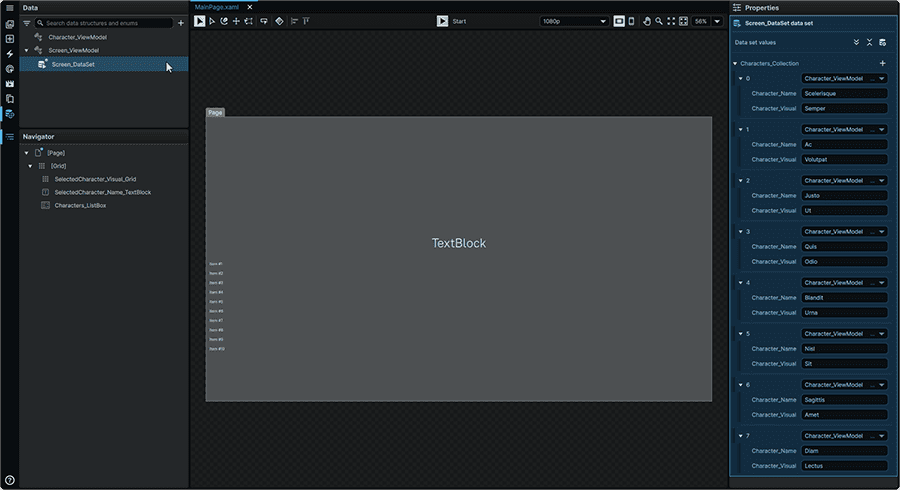
Task: Select the Data panel icon in sidebar
Action: coord(10,114)
